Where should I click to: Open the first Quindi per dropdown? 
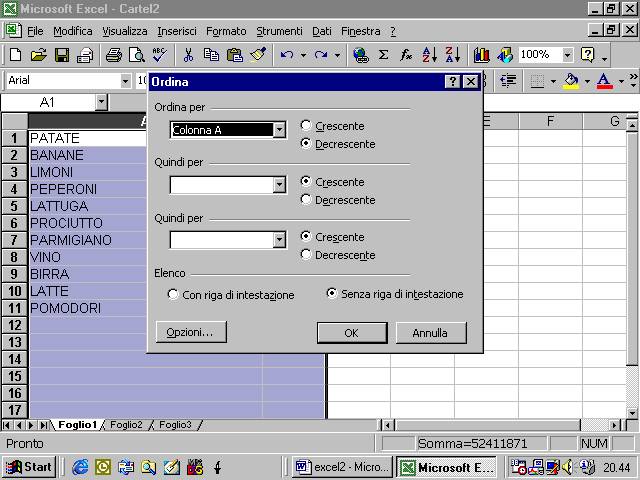279,185
